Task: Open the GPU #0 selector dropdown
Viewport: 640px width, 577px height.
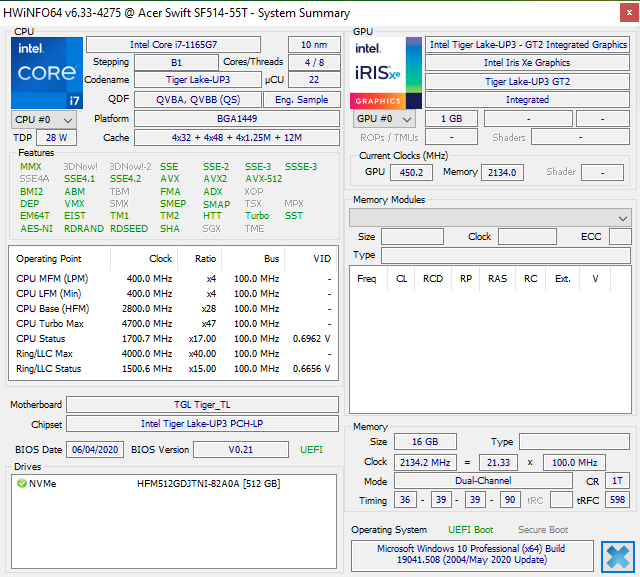Action: coord(385,119)
